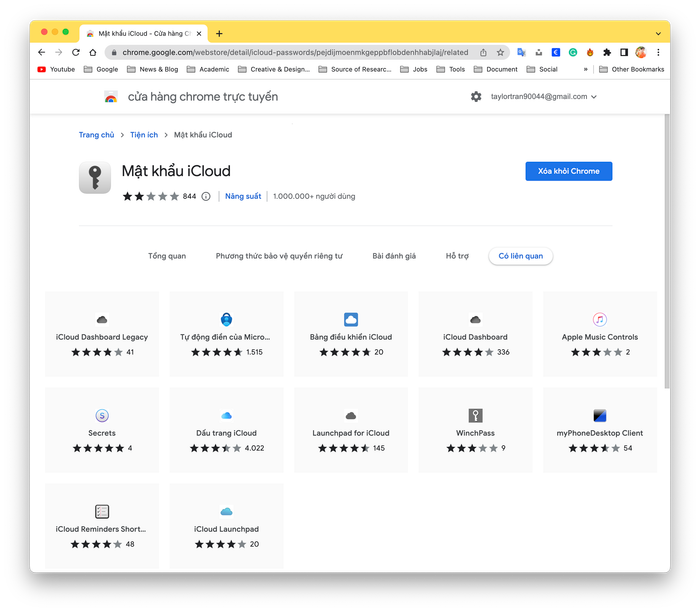Viewport: 700px width, 612px height.
Task: Open the Năng suất category link
Action: click(243, 196)
